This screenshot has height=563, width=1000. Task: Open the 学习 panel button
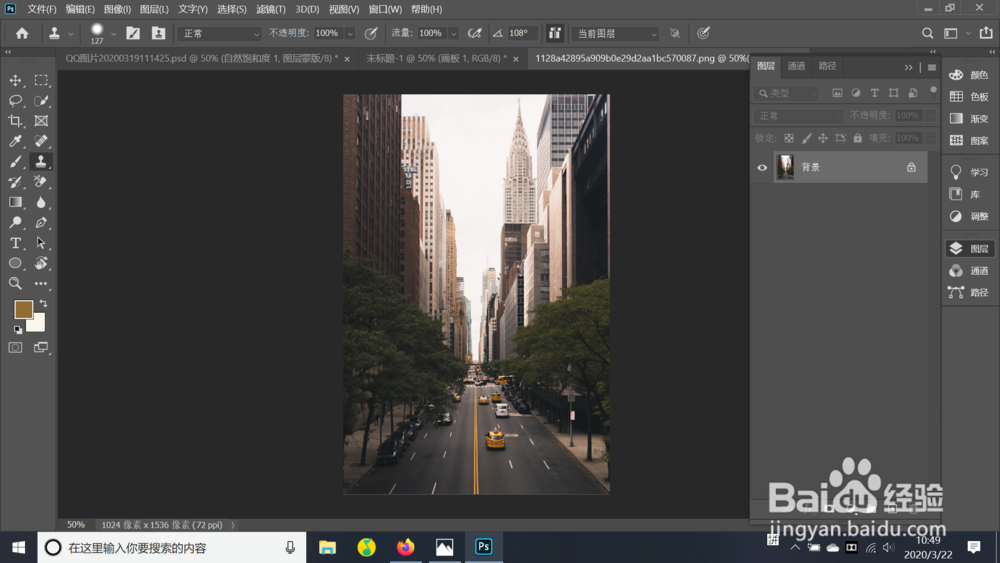pyautogui.click(x=969, y=172)
